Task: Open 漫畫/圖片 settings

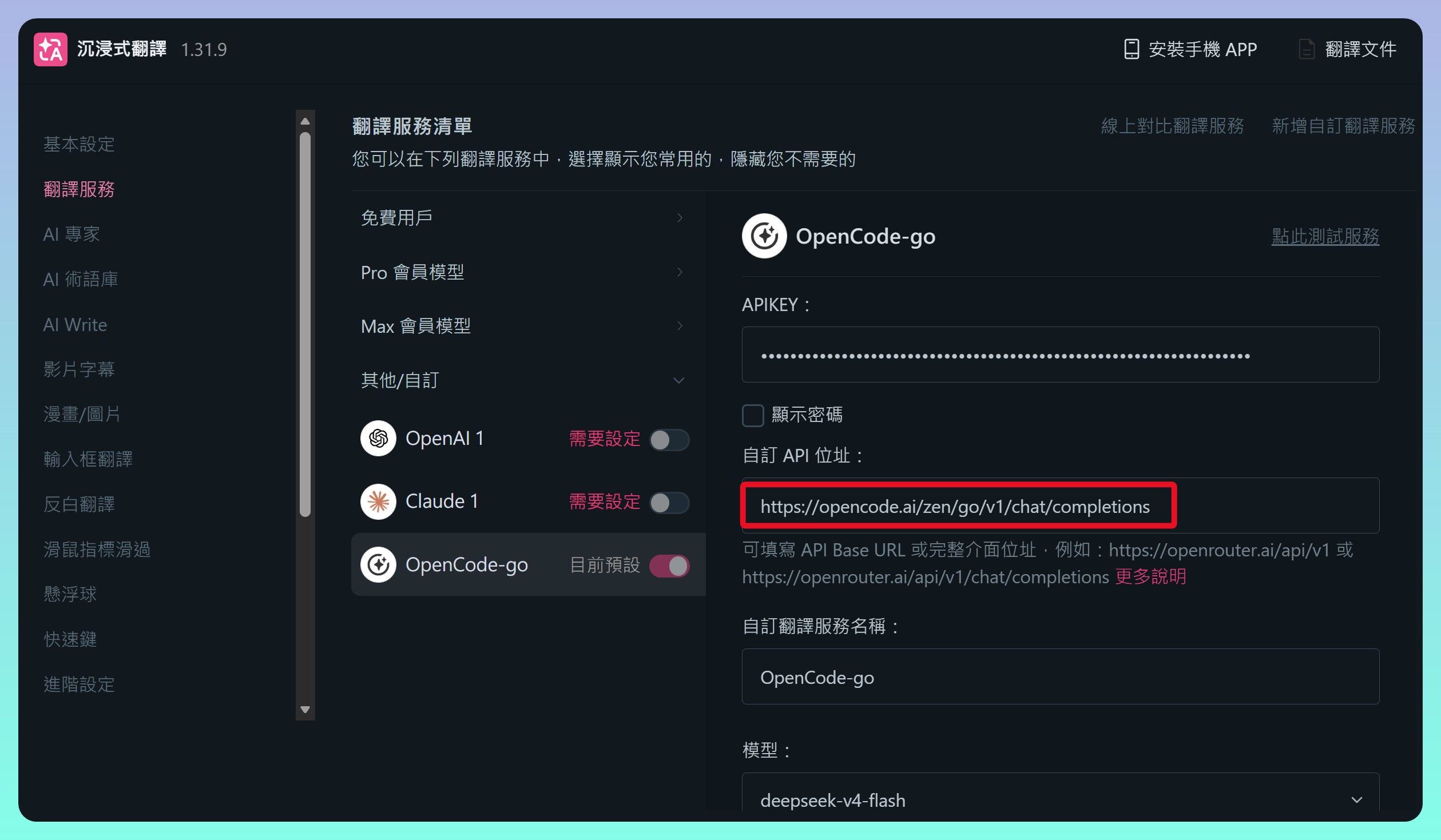Action: [82, 414]
